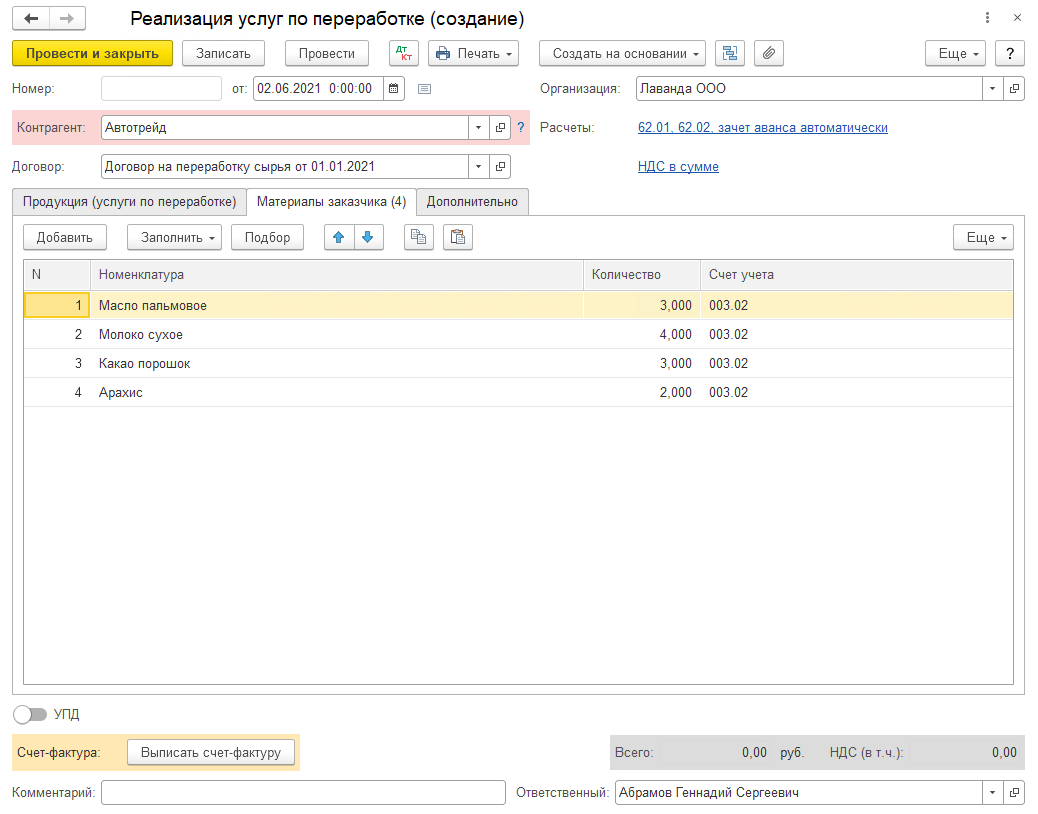Click account 003.02 in Арахис row
Viewport: 1038px width, 814px height.
click(728, 392)
